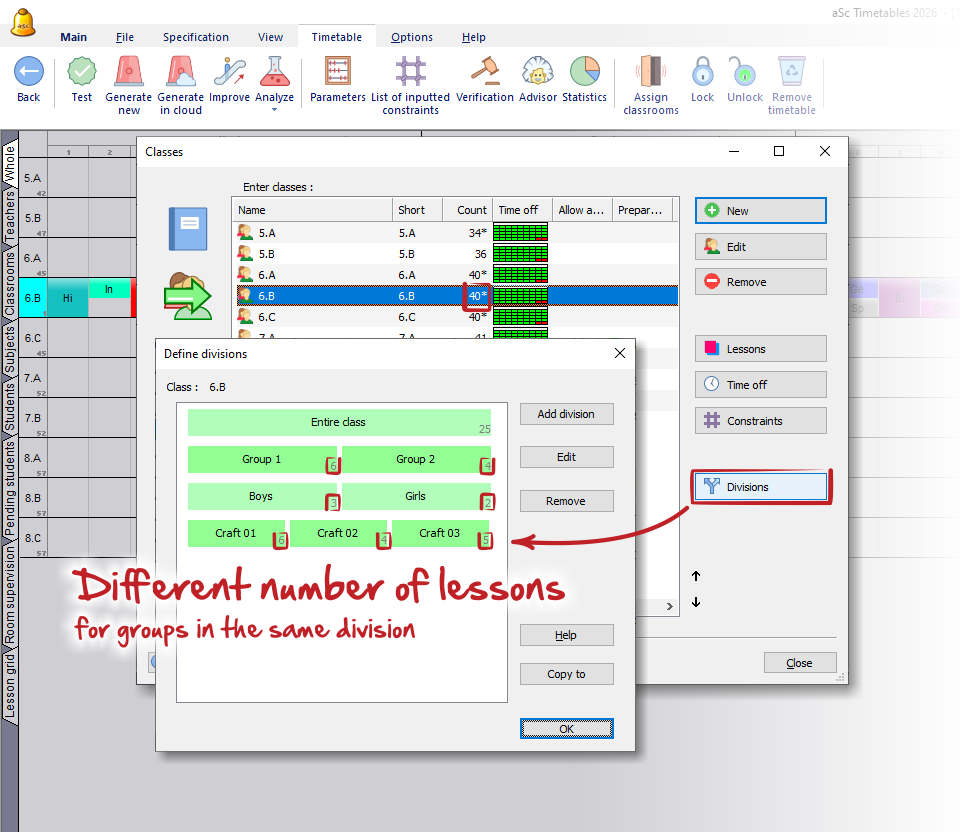Move class down with down arrow

(x=696, y=602)
